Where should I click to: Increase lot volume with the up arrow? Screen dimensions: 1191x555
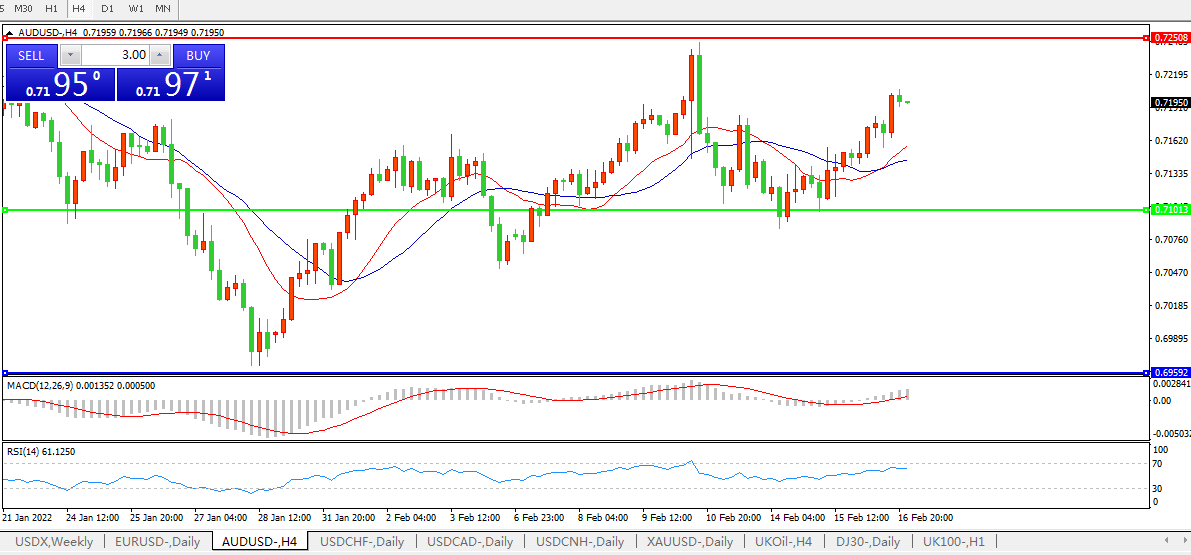click(160, 55)
